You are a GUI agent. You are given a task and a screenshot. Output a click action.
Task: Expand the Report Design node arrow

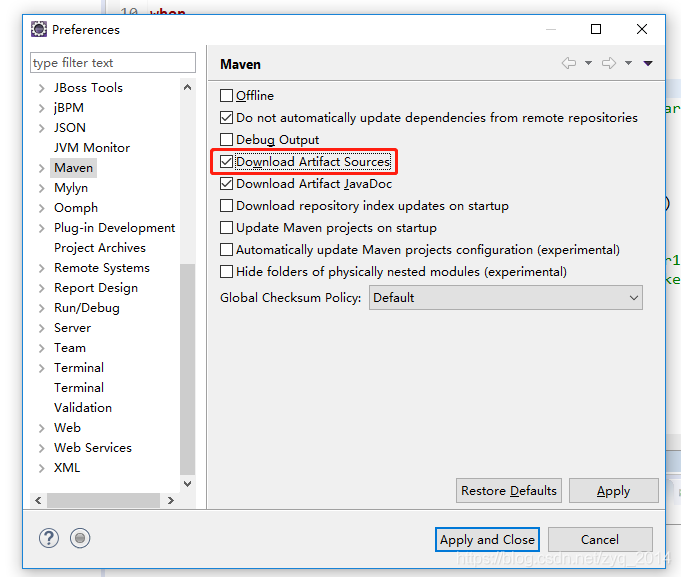point(42,288)
